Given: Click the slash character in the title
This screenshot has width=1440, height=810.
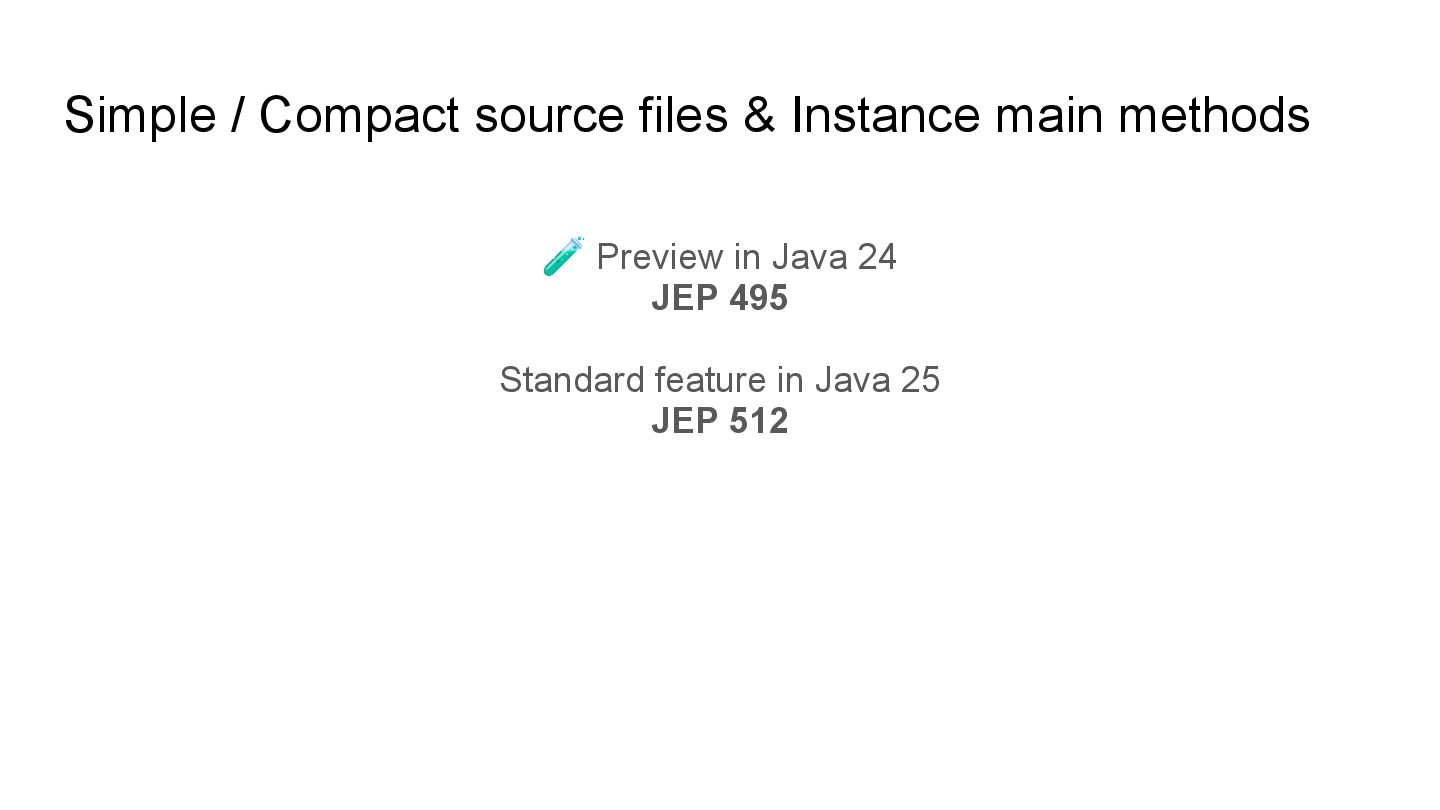Looking at the screenshot, I should tap(237, 115).
